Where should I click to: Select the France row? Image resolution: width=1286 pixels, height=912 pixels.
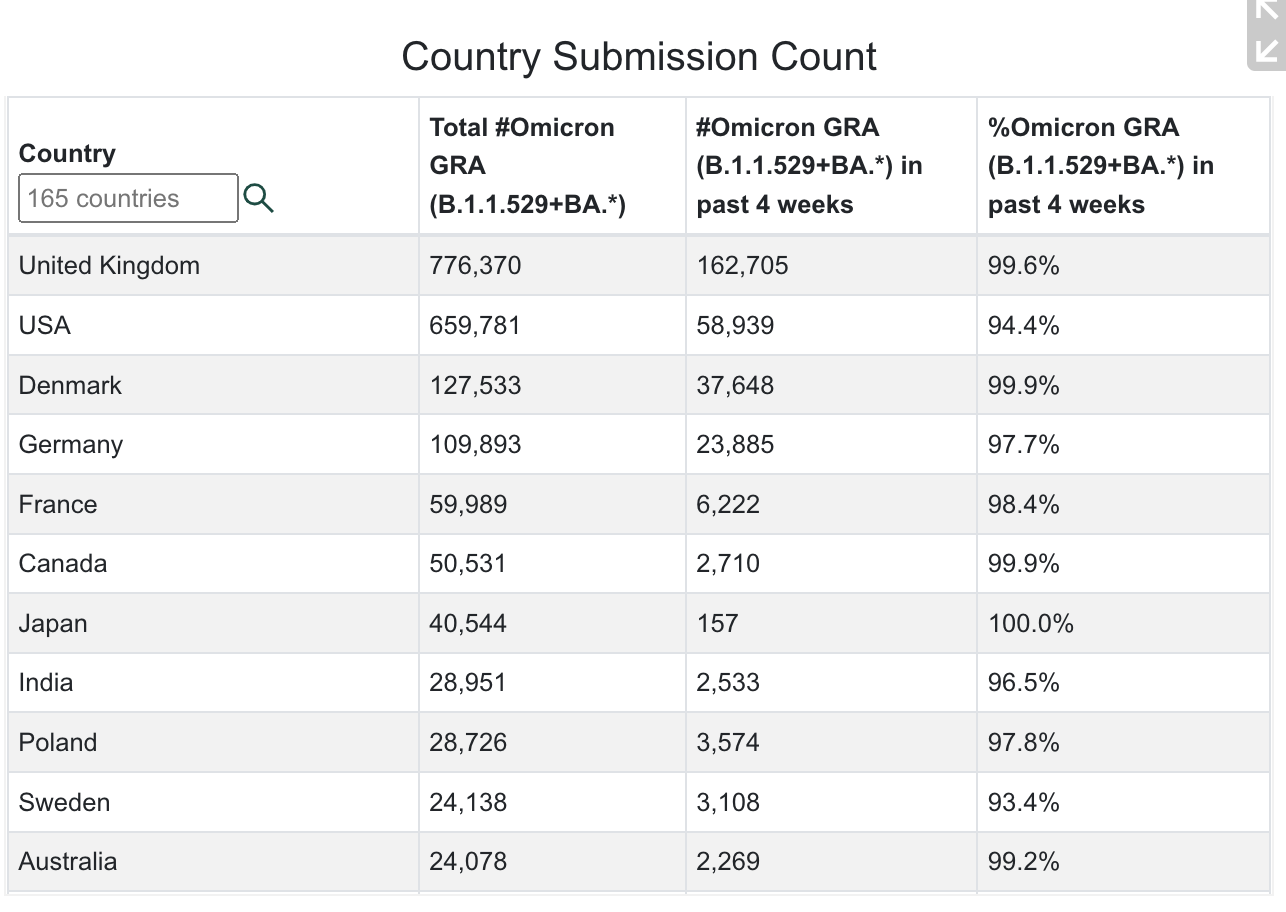pyautogui.click(x=58, y=504)
